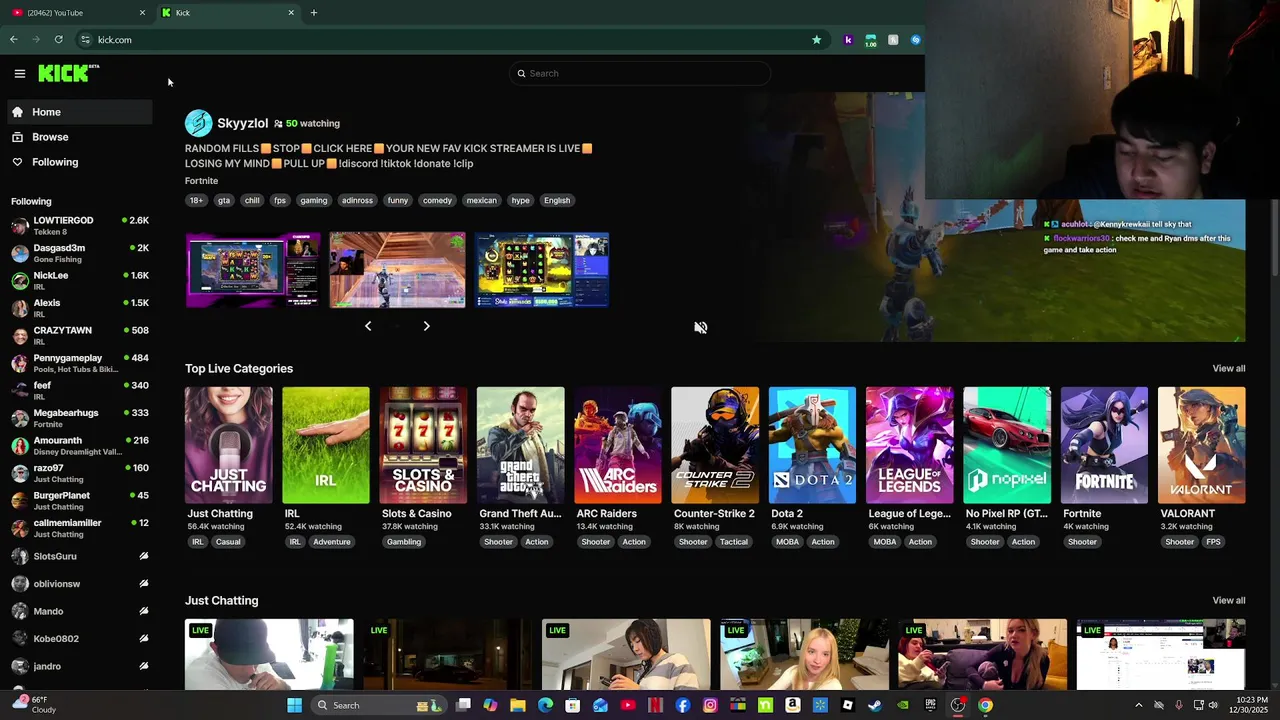Select the mexican tag

(481, 200)
